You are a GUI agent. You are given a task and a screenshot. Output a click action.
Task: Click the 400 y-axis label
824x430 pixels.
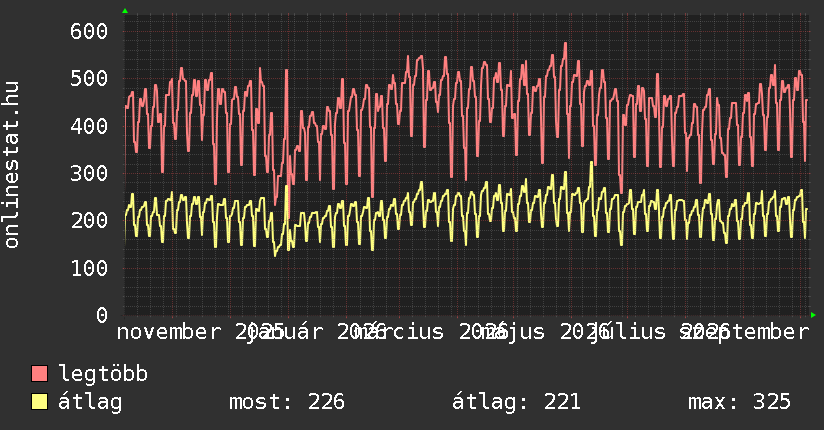tap(89, 126)
